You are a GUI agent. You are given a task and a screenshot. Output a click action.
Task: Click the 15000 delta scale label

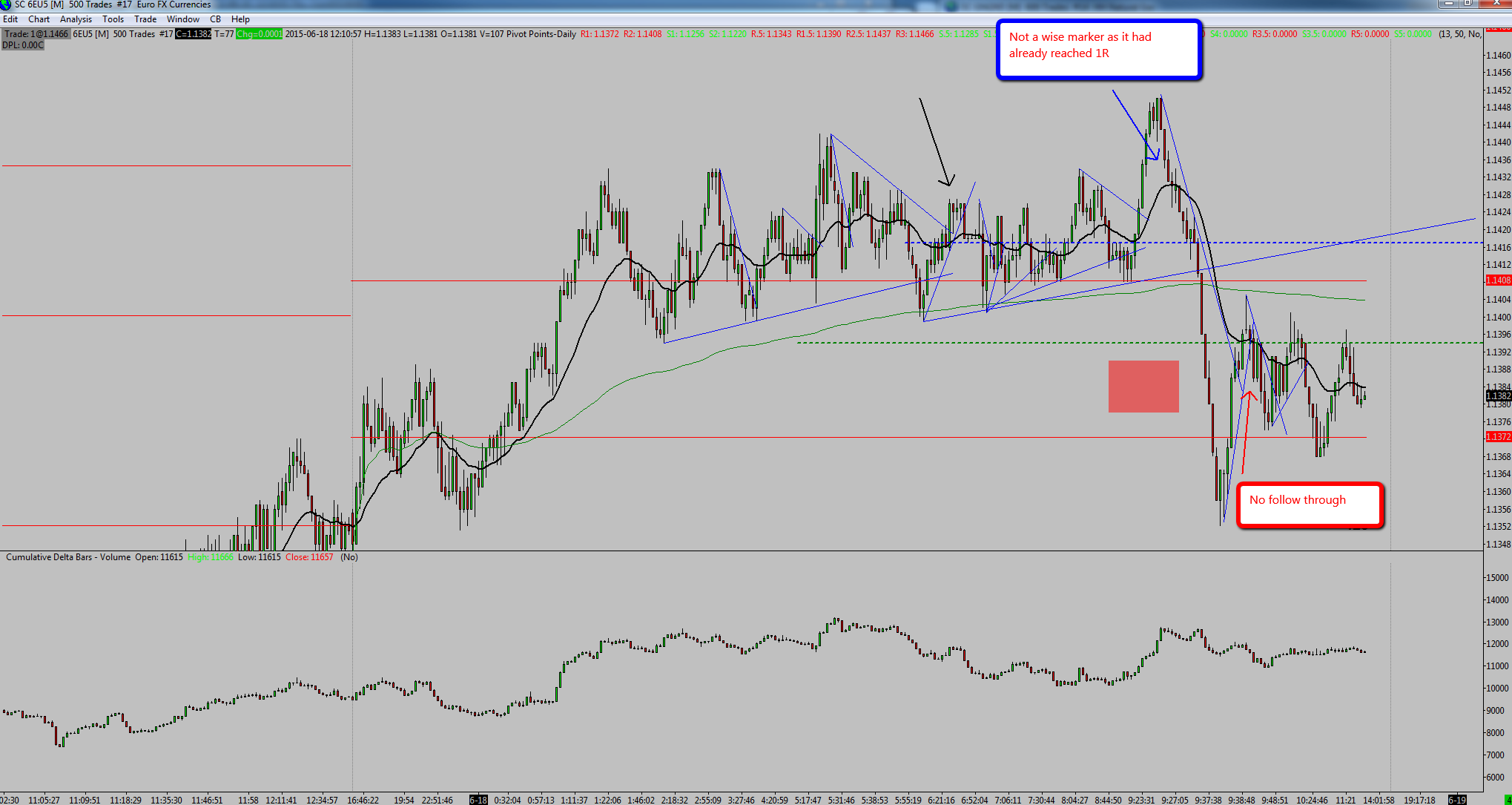1497,577
